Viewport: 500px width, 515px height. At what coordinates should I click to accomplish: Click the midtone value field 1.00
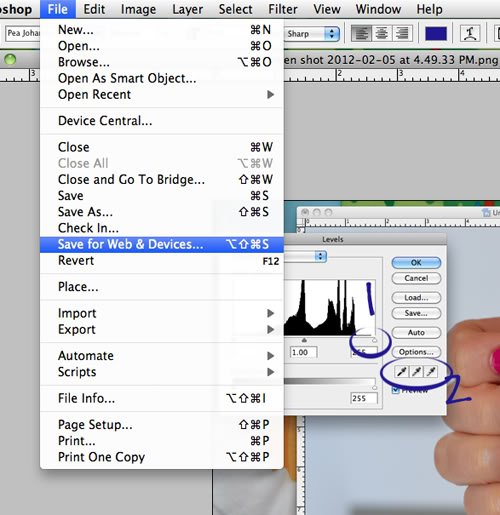tap(303, 352)
